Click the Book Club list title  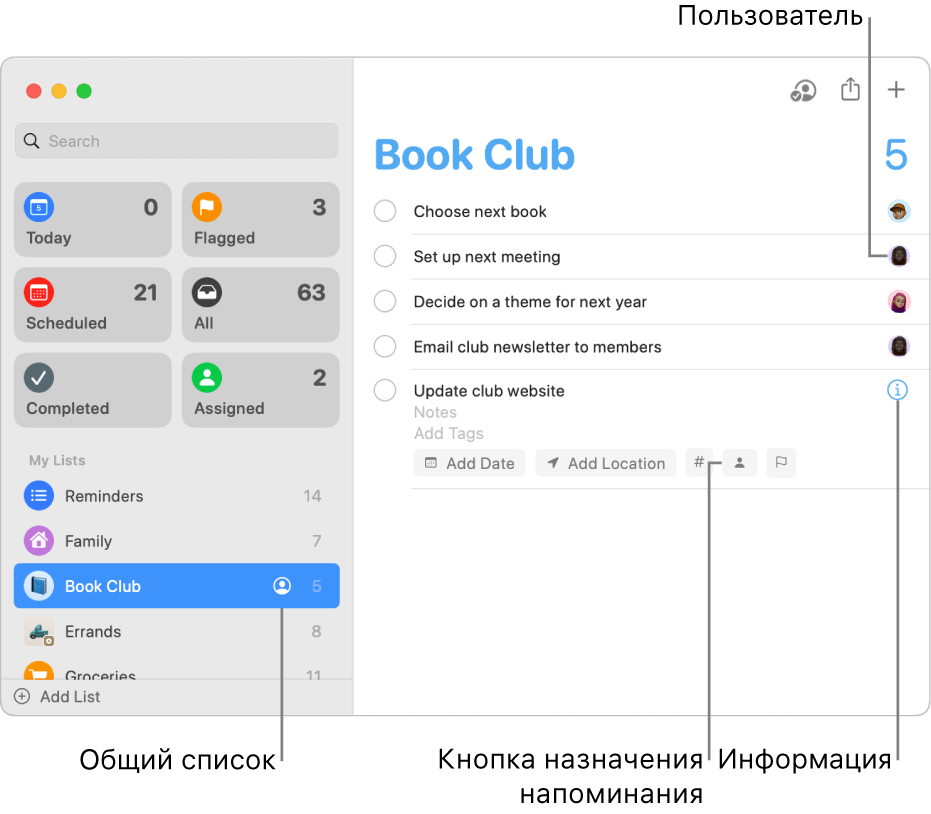point(474,155)
